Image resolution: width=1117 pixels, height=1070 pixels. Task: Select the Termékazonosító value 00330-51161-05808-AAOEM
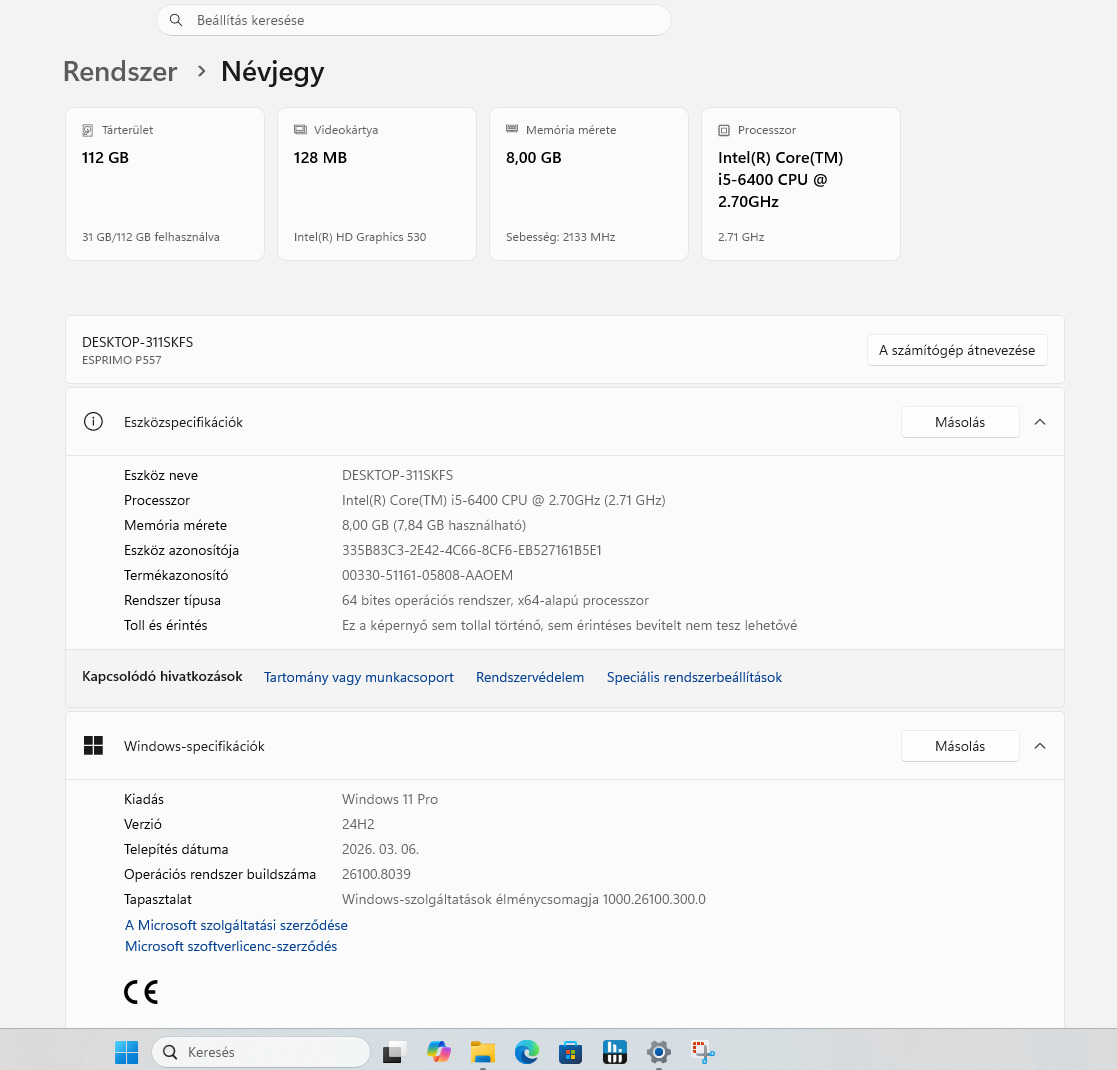coord(427,575)
